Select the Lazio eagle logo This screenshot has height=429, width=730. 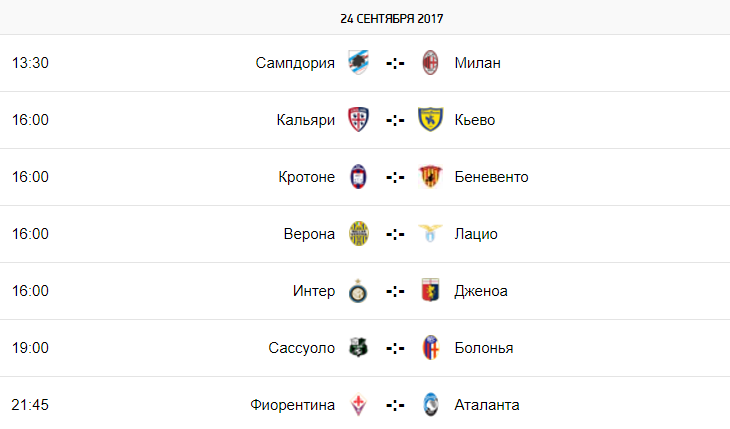430,233
